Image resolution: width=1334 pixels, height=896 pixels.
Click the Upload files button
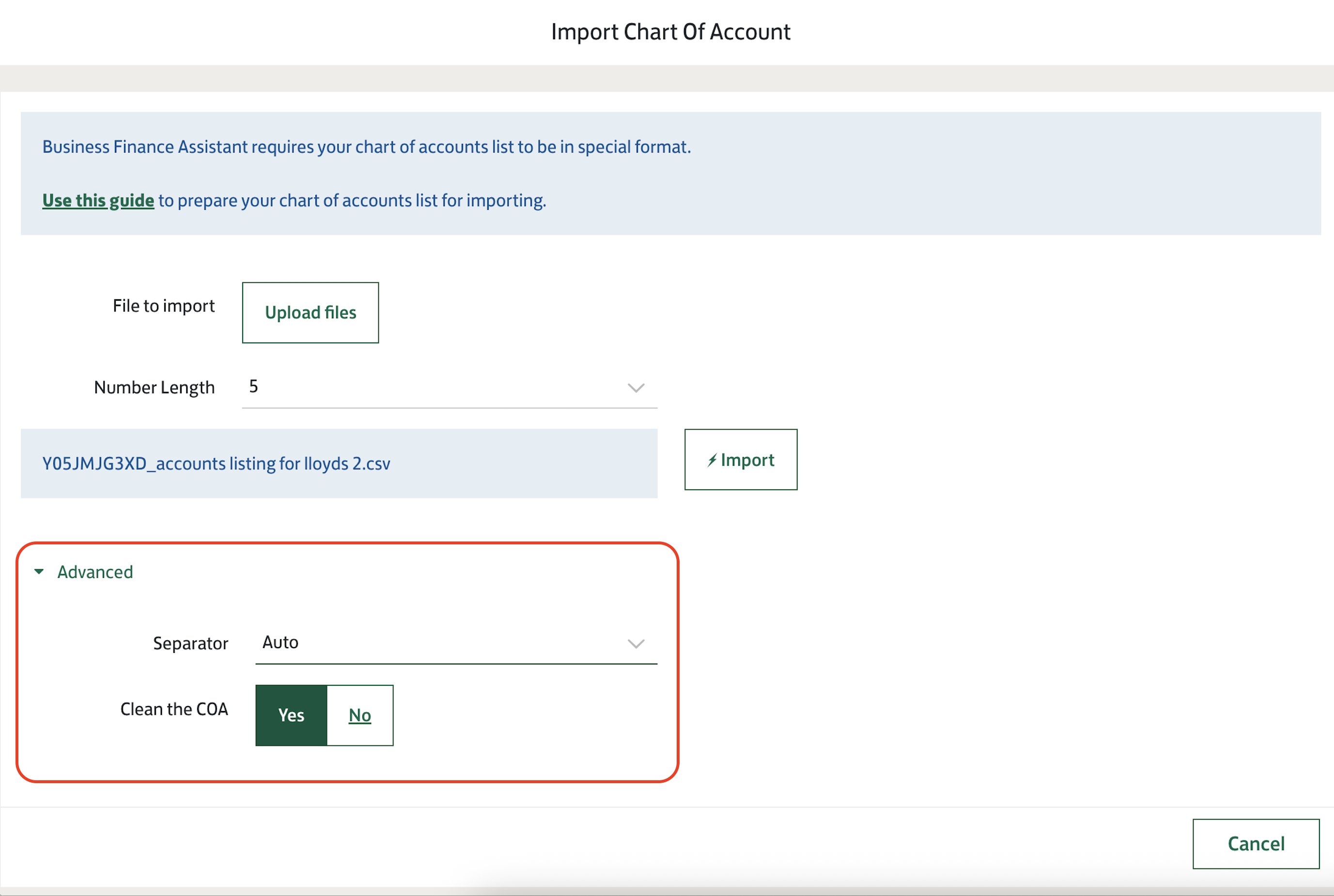310,312
